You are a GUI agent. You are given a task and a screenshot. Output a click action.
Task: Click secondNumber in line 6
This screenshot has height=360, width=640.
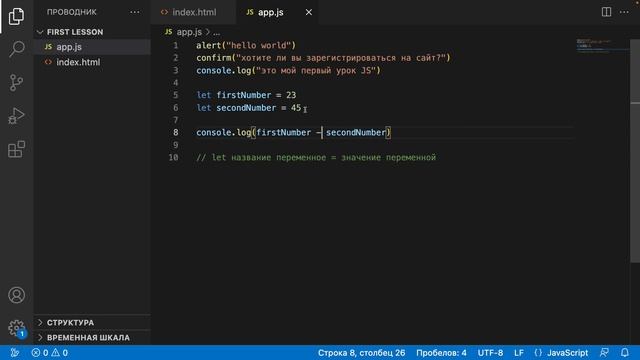(x=246, y=108)
